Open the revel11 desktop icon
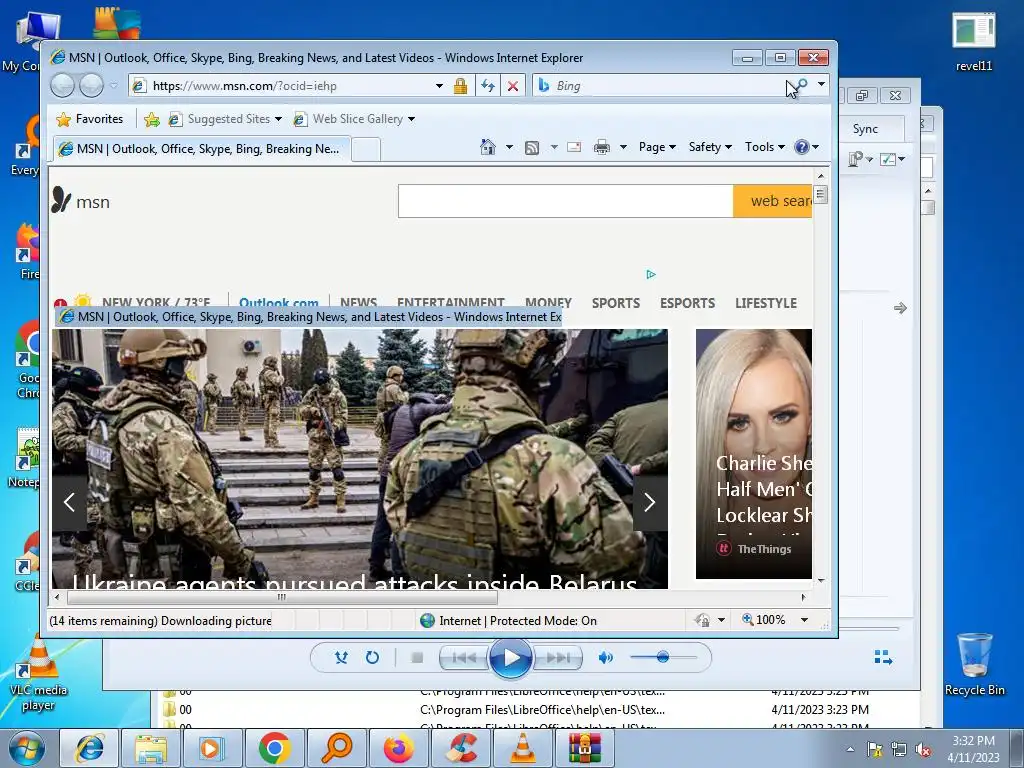The image size is (1024, 768). [974, 41]
